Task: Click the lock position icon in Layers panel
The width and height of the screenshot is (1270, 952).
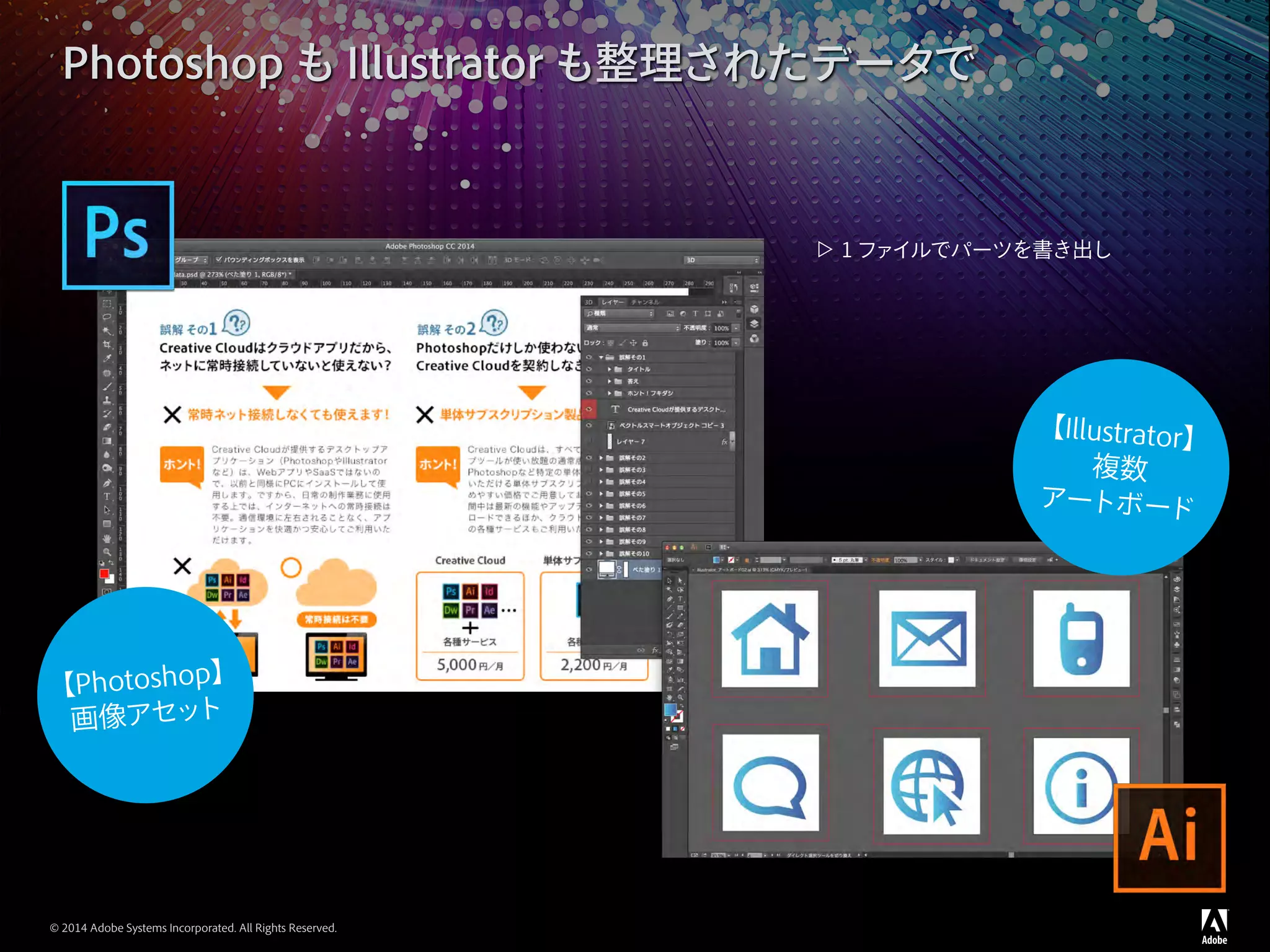Action: [633, 343]
